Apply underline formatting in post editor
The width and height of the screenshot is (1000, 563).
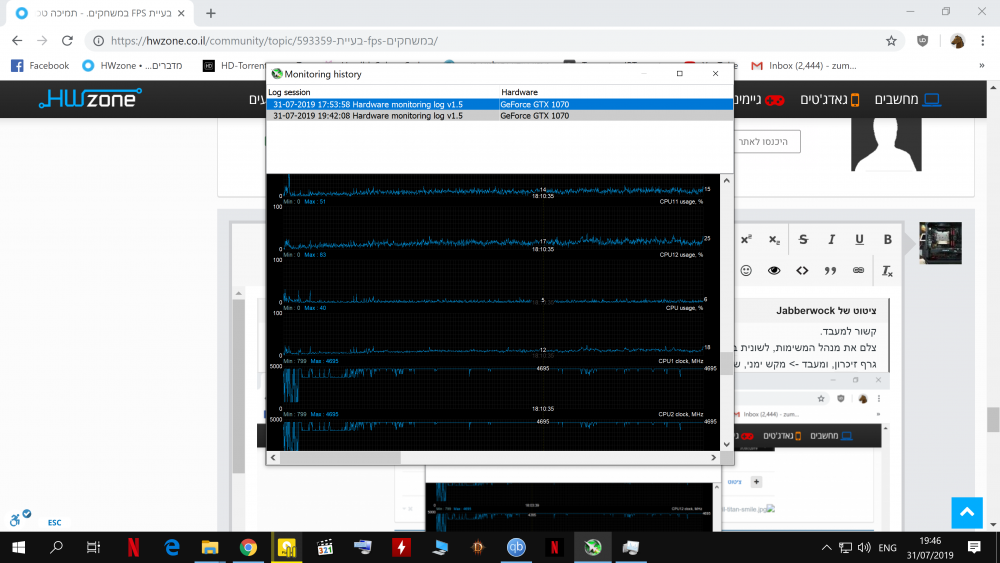[x=859, y=240]
